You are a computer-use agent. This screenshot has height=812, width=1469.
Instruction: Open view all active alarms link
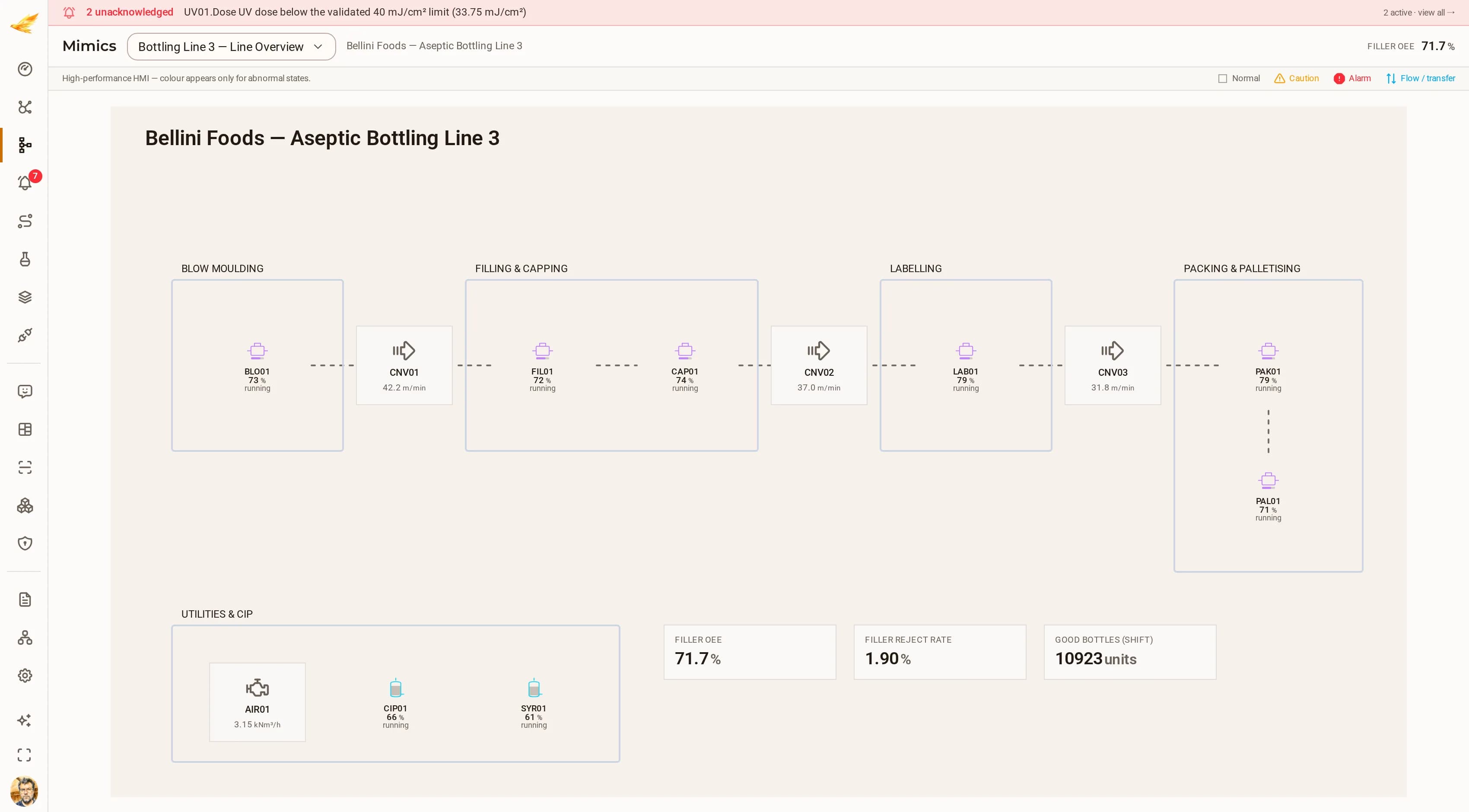(1419, 13)
